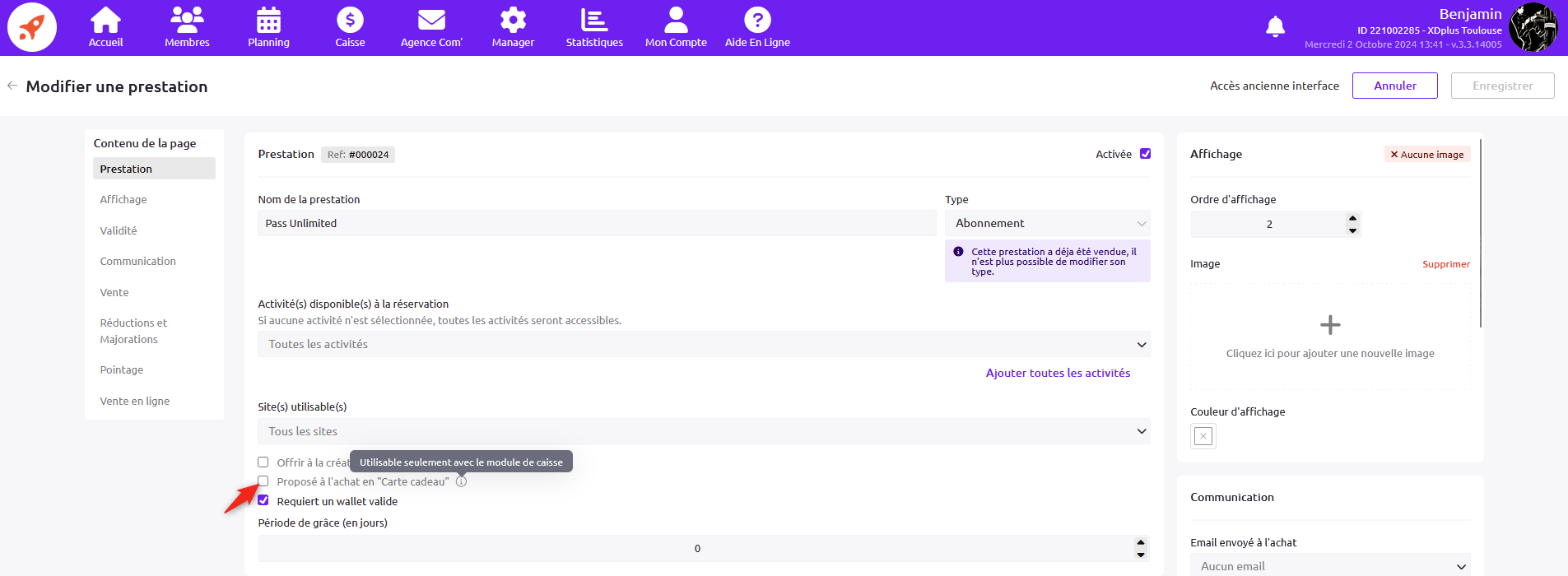
Task: Go to Validité in page contents
Action: [119, 230]
